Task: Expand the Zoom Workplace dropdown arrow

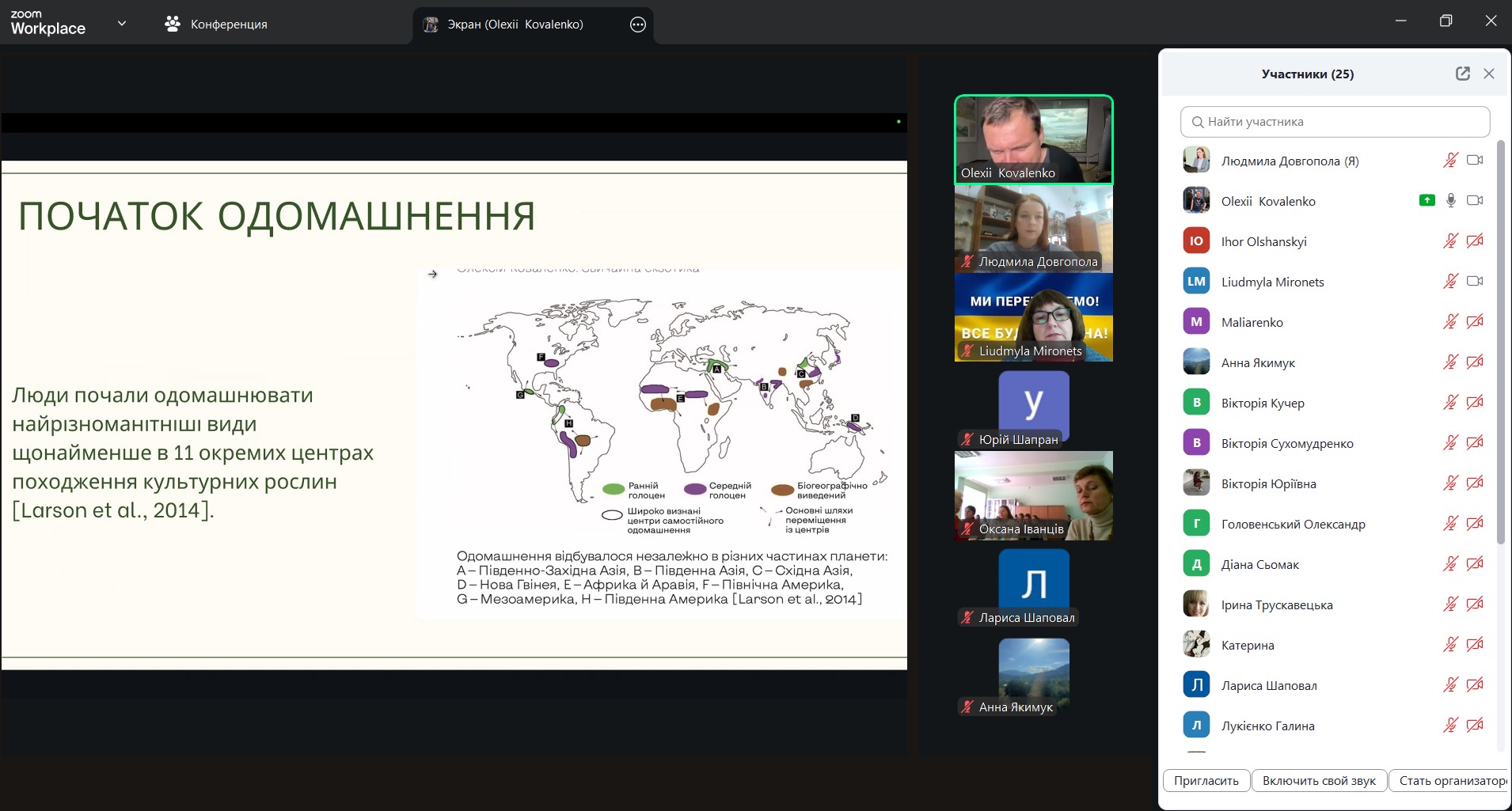Action: coord(122,24)
